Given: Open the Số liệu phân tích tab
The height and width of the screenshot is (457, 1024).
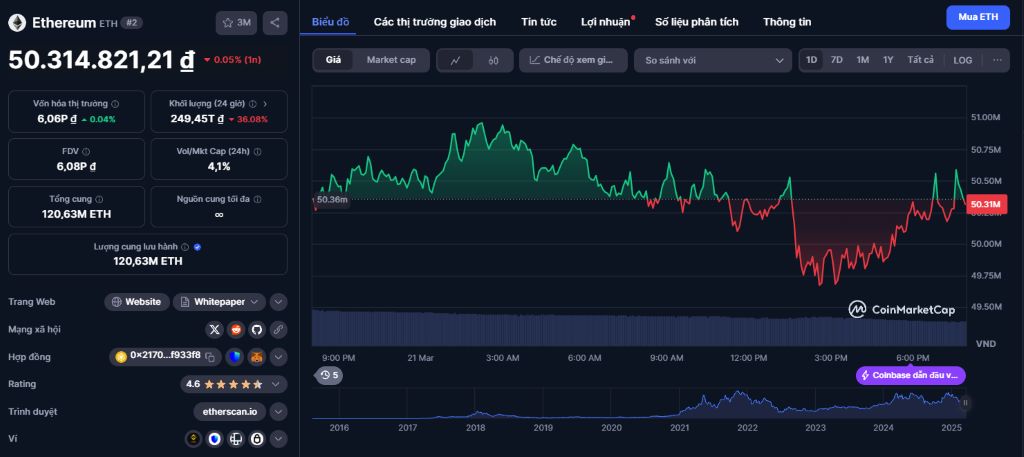Looking at the screenshot, I should click(697, 22).
